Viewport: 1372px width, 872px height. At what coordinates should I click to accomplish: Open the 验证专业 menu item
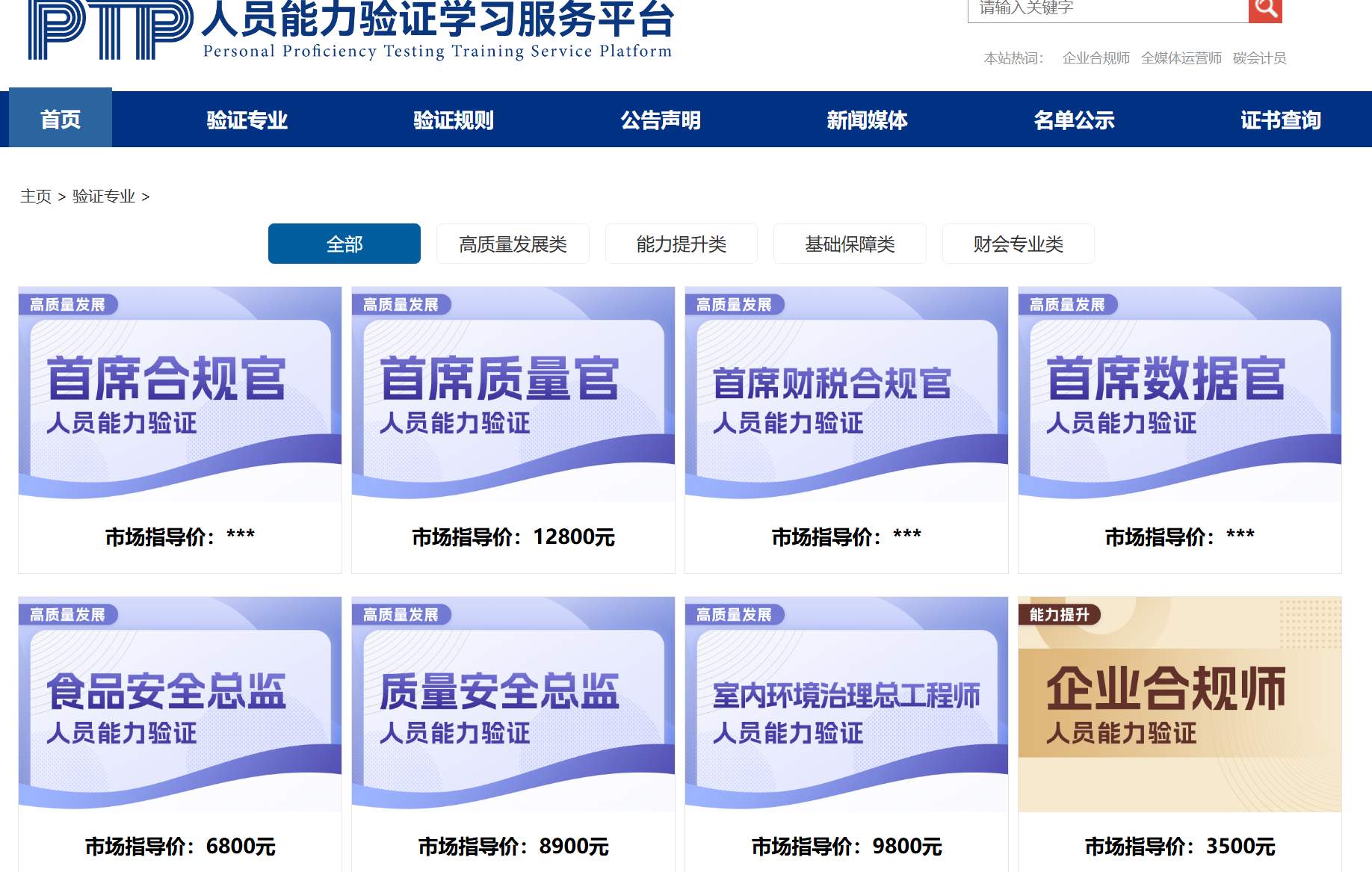(x=247, y=120)
